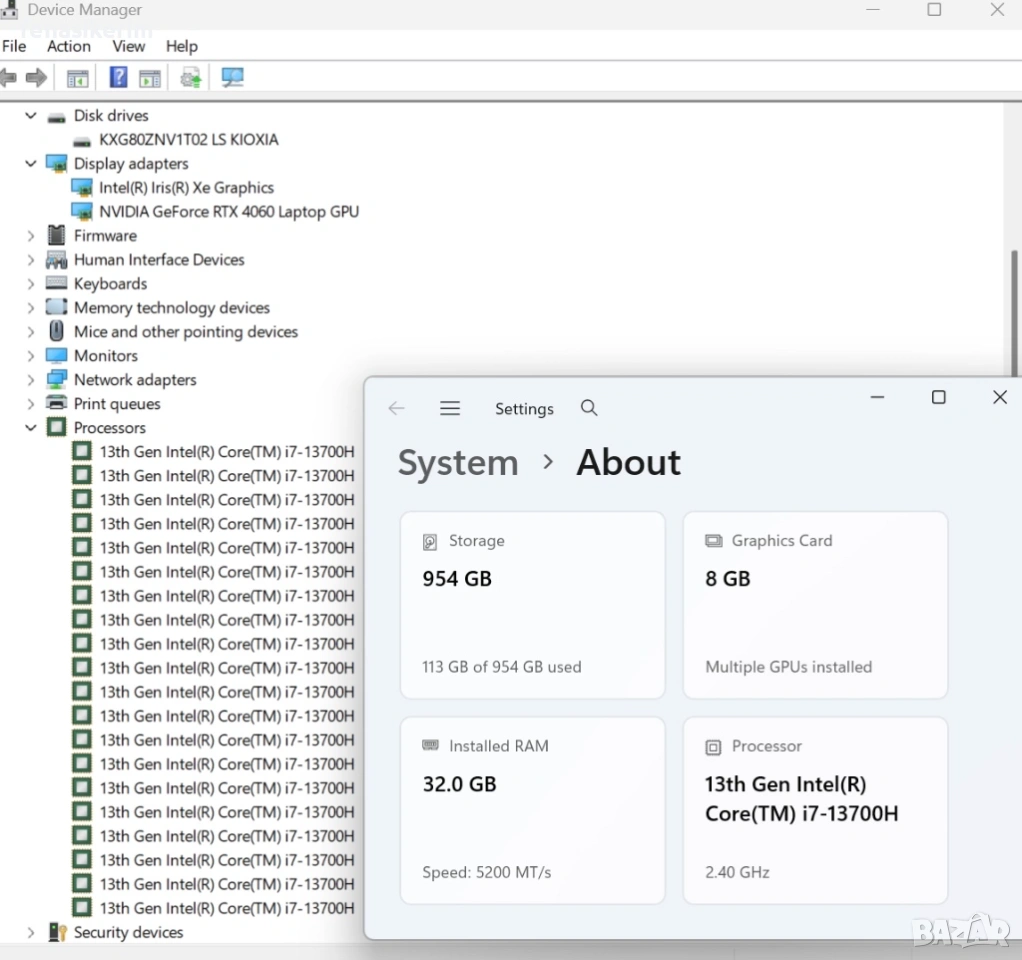Expand the Security devices node

click(x=31, y=933)
